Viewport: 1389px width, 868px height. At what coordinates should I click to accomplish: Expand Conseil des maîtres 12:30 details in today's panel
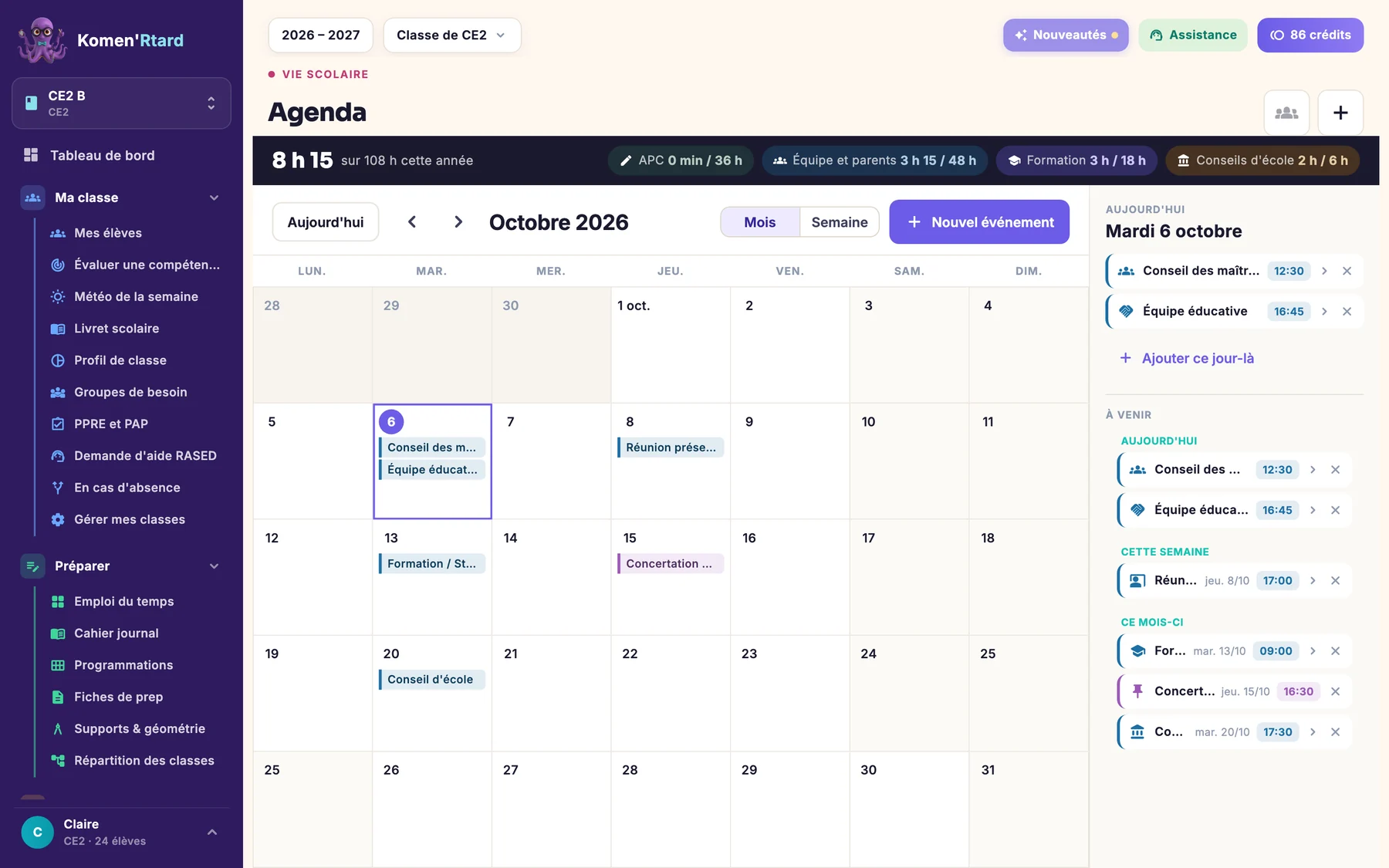coord(1324,271)
